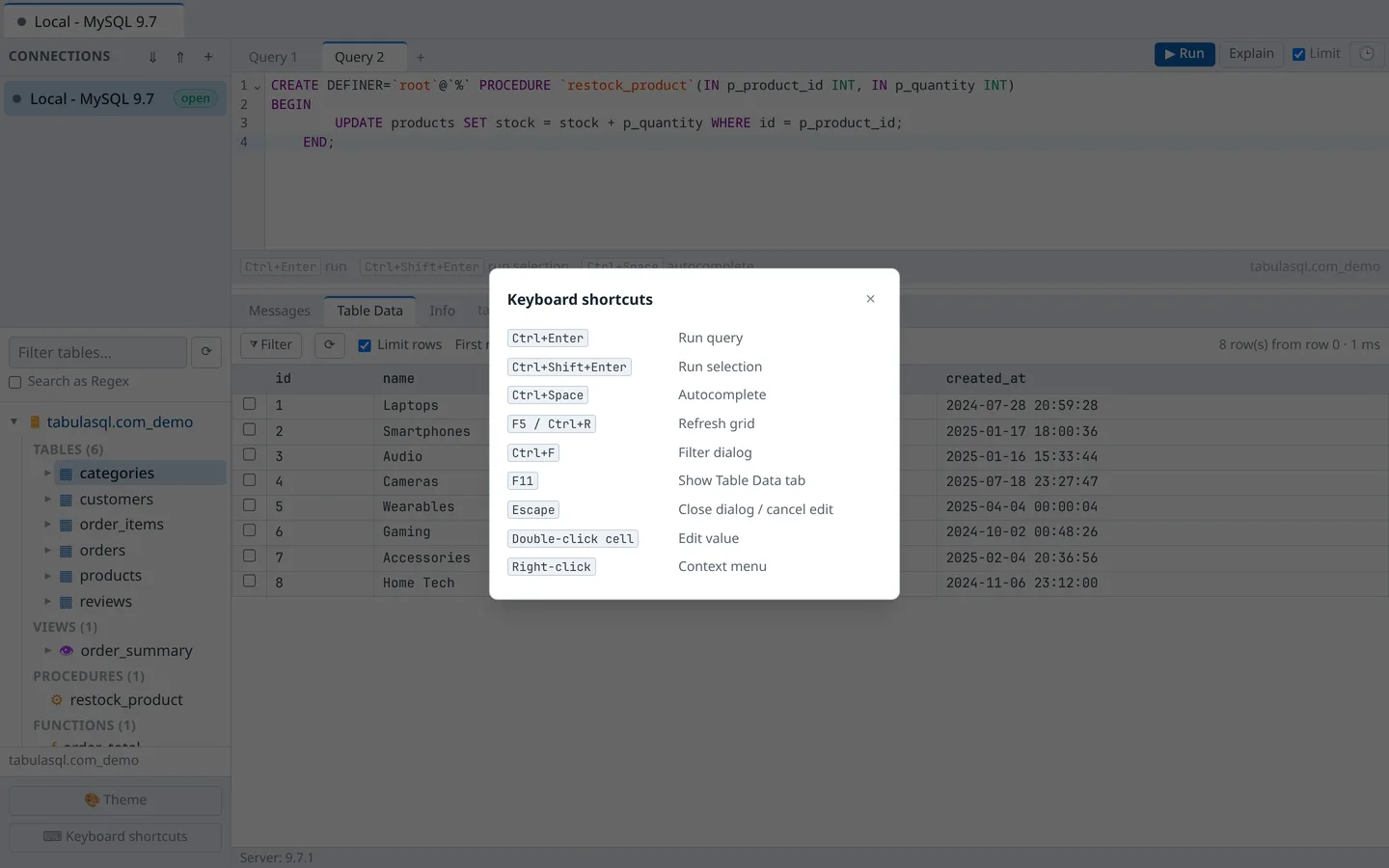Focus the Filter tables input field
This screenshot has width=1389, height=868.
click(x=97, y=352)
